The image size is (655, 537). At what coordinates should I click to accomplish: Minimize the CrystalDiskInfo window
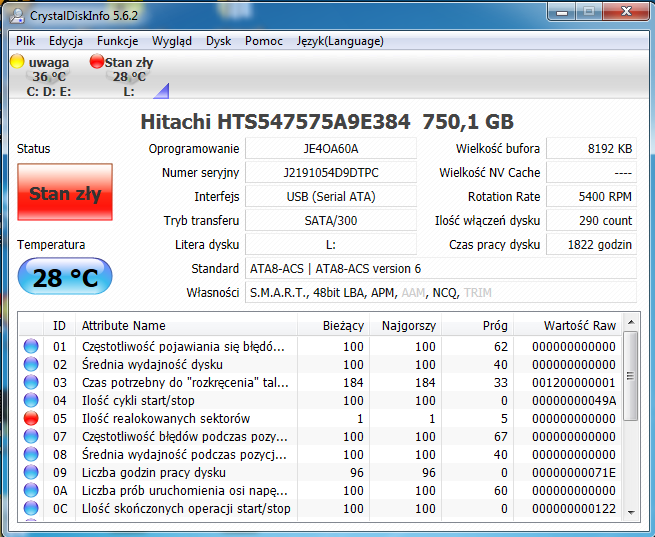(x=562, y=12)
